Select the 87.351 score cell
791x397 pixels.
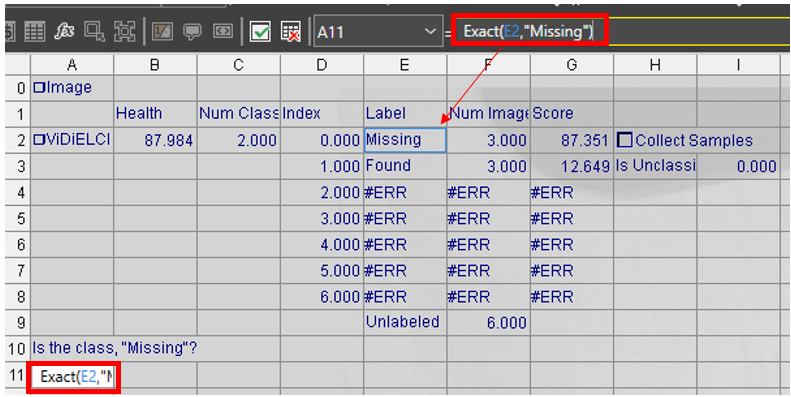click(572, 140)
